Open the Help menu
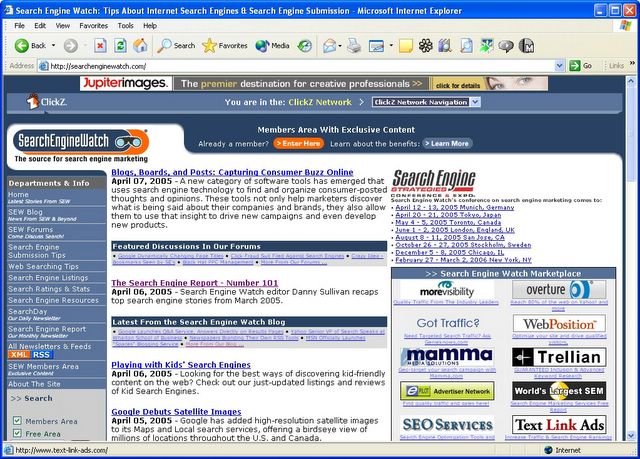 pyautogui.click(x=150, y=26)
